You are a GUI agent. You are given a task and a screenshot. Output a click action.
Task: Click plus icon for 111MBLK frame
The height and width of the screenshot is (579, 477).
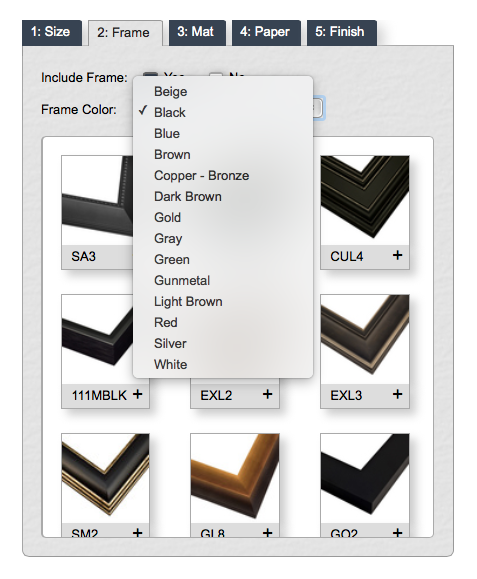[137, 394]
